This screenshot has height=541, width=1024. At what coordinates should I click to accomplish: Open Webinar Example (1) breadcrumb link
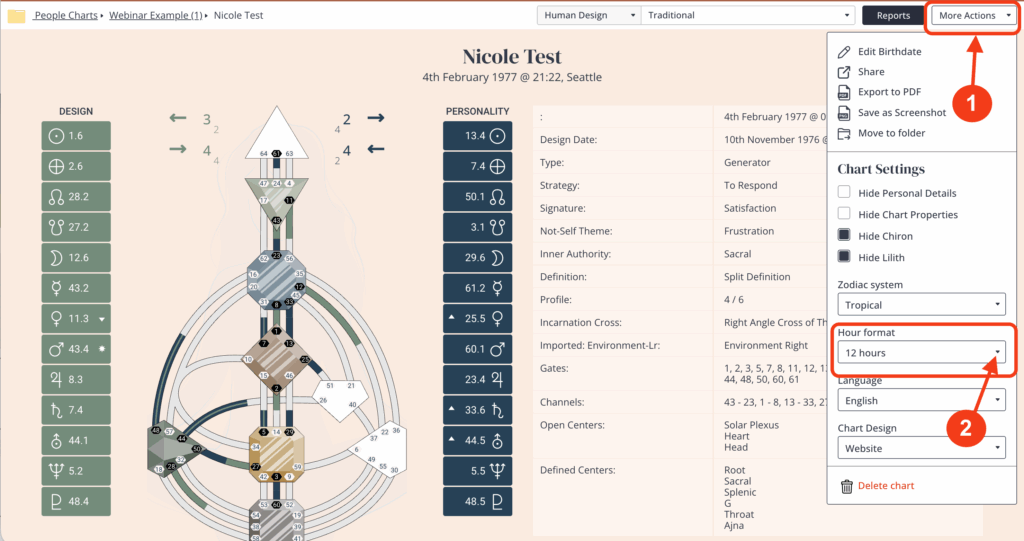(155, 16)
